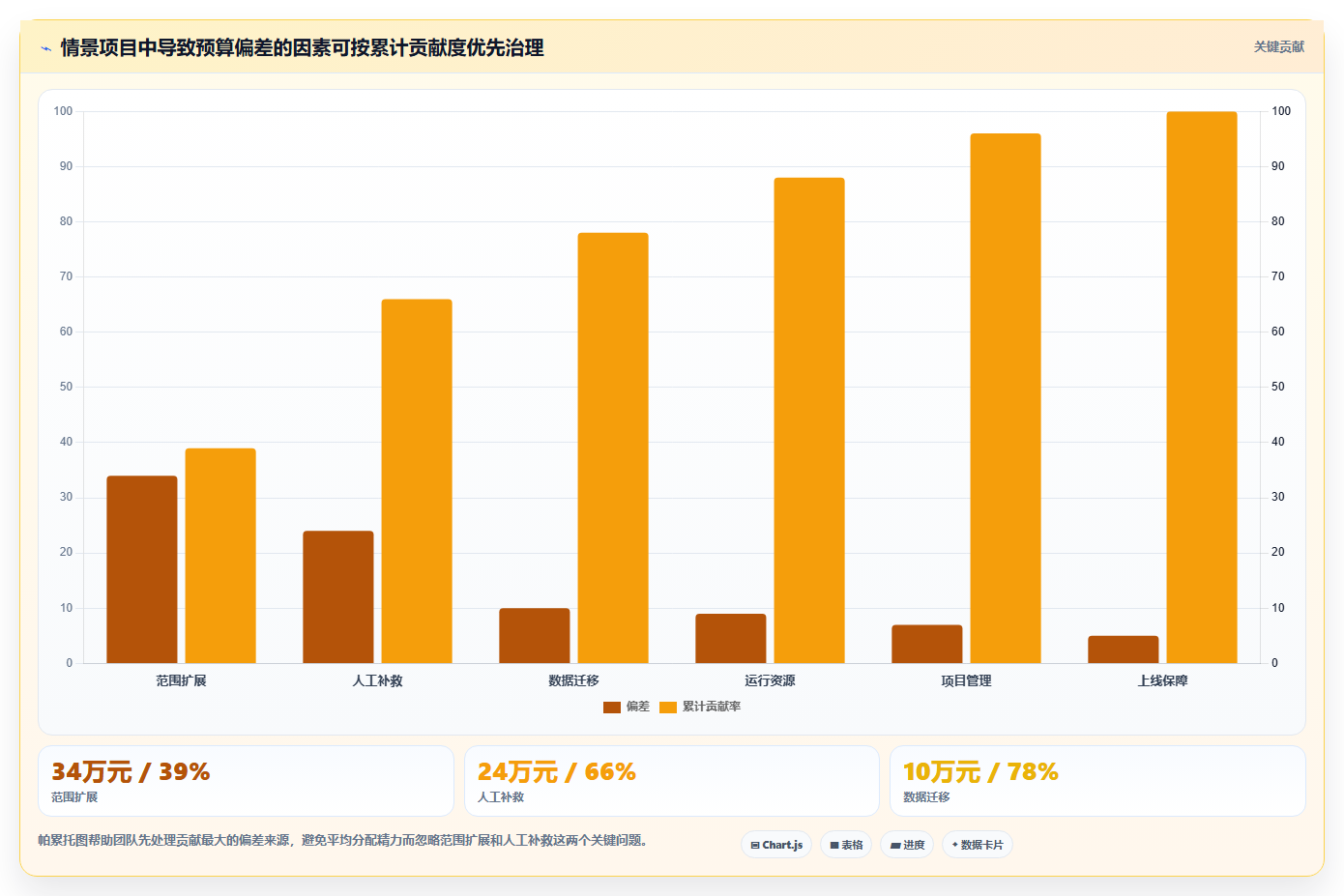Screen dimensions: 1344x896
Task: Click the 人工补救 orange cumulative bar
Action: pyautogui.click(x=417, y=481)
